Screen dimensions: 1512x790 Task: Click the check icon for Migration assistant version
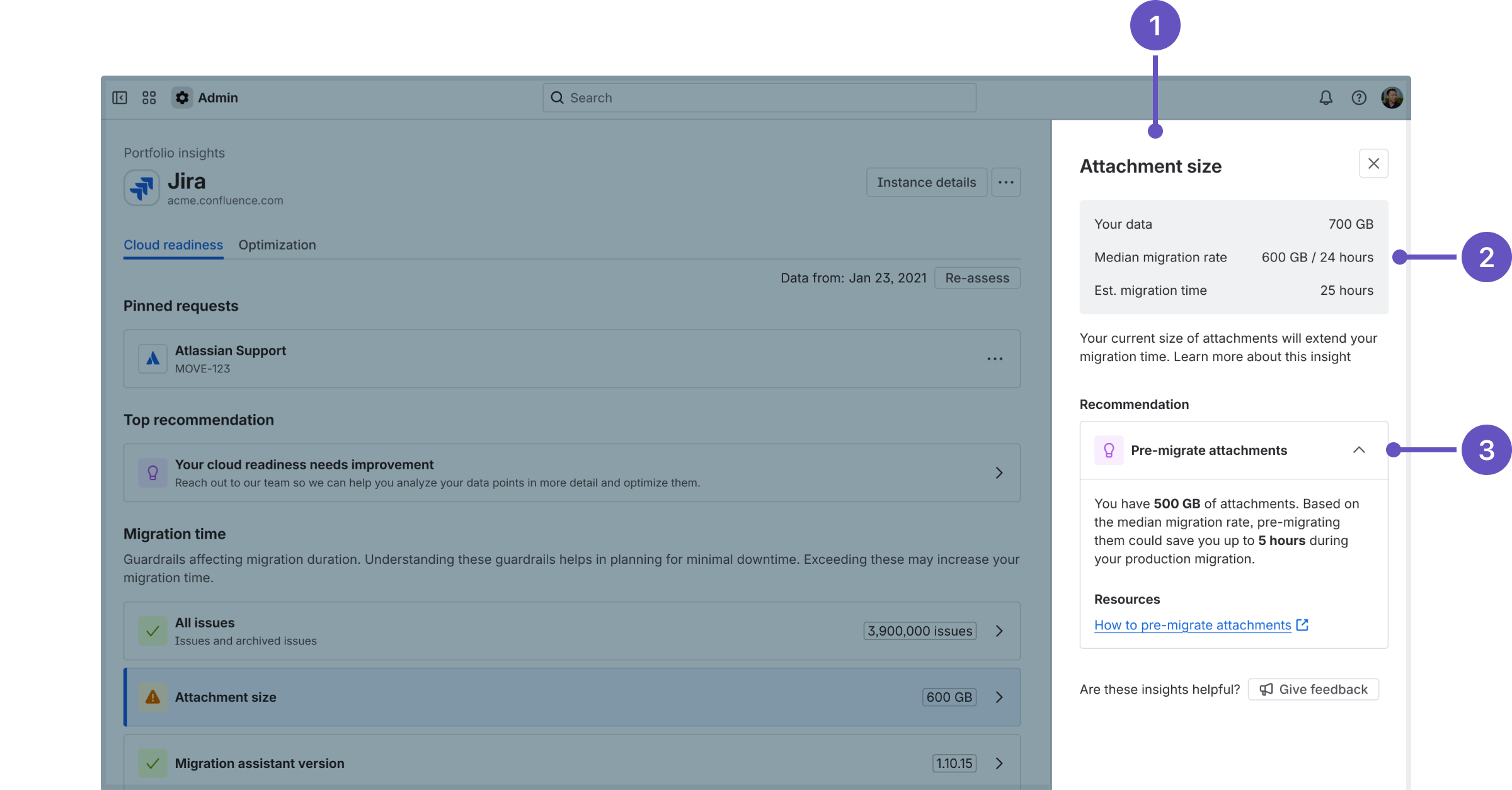152,764
